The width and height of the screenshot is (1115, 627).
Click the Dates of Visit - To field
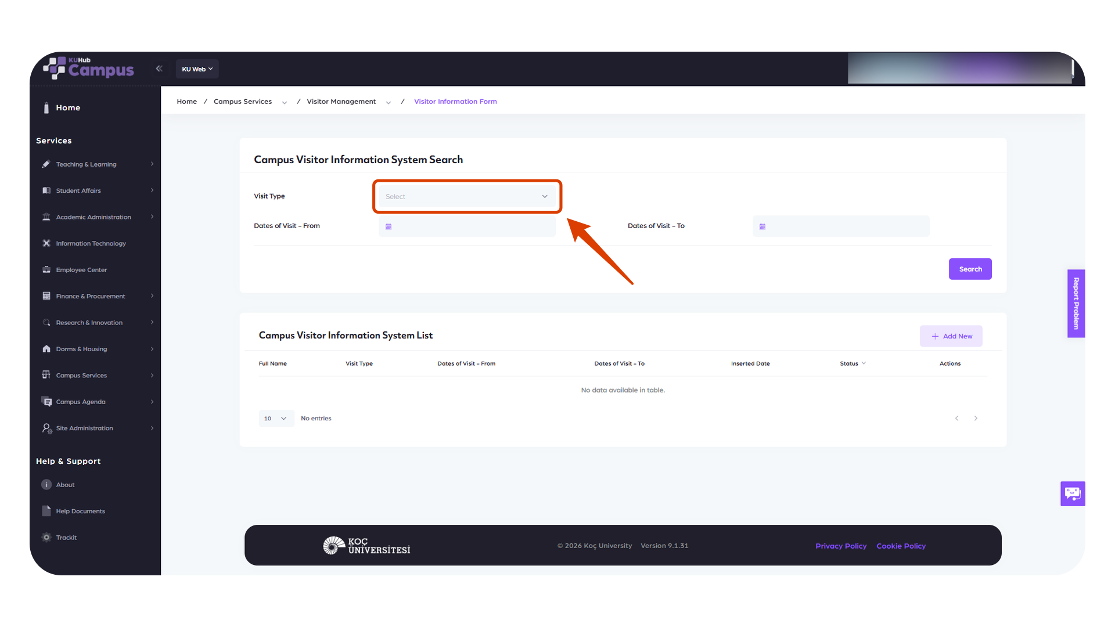point(841,226)
